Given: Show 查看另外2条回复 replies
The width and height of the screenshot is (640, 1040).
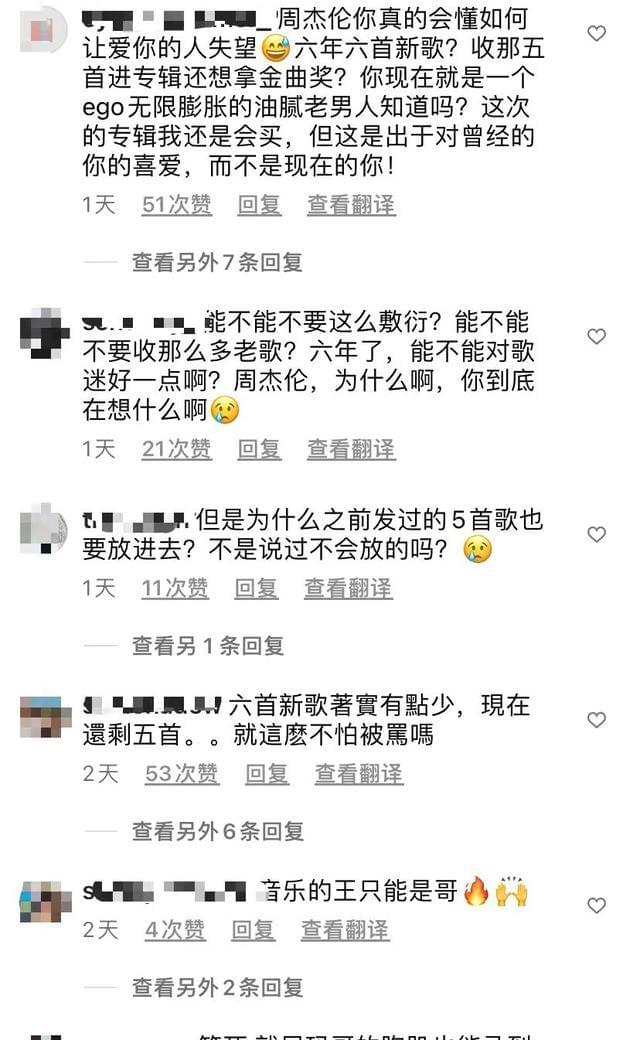Looking at the screenshot, I should 218,988.
